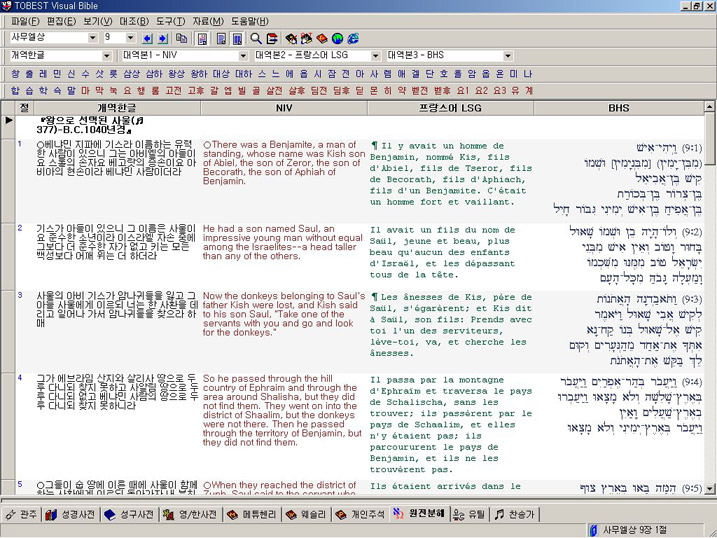717x538 pixels.
Task: Click the BHS column header
Action: point(618,108)
